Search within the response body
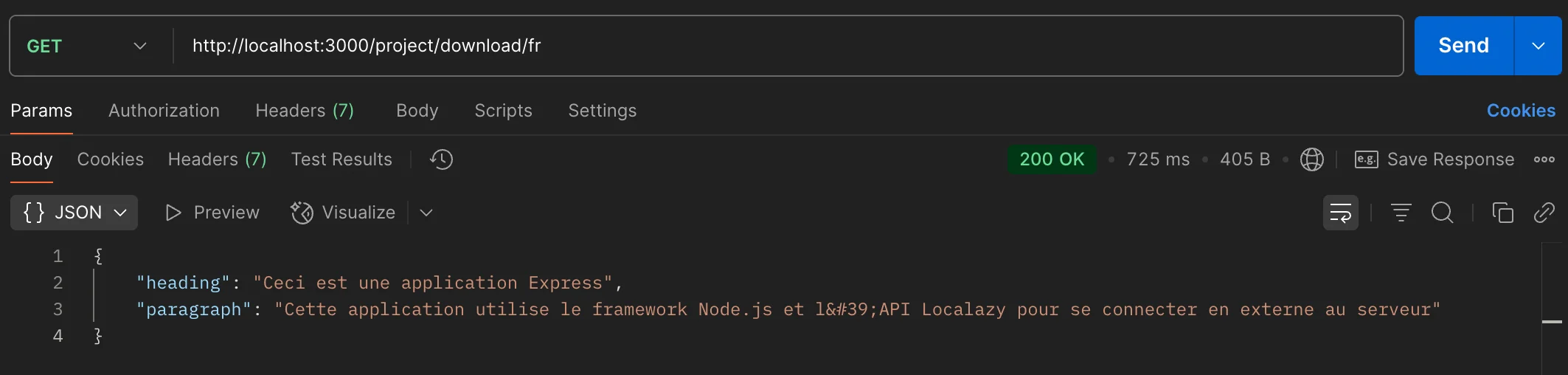 pyautogui.click(x=1442, y=213)
